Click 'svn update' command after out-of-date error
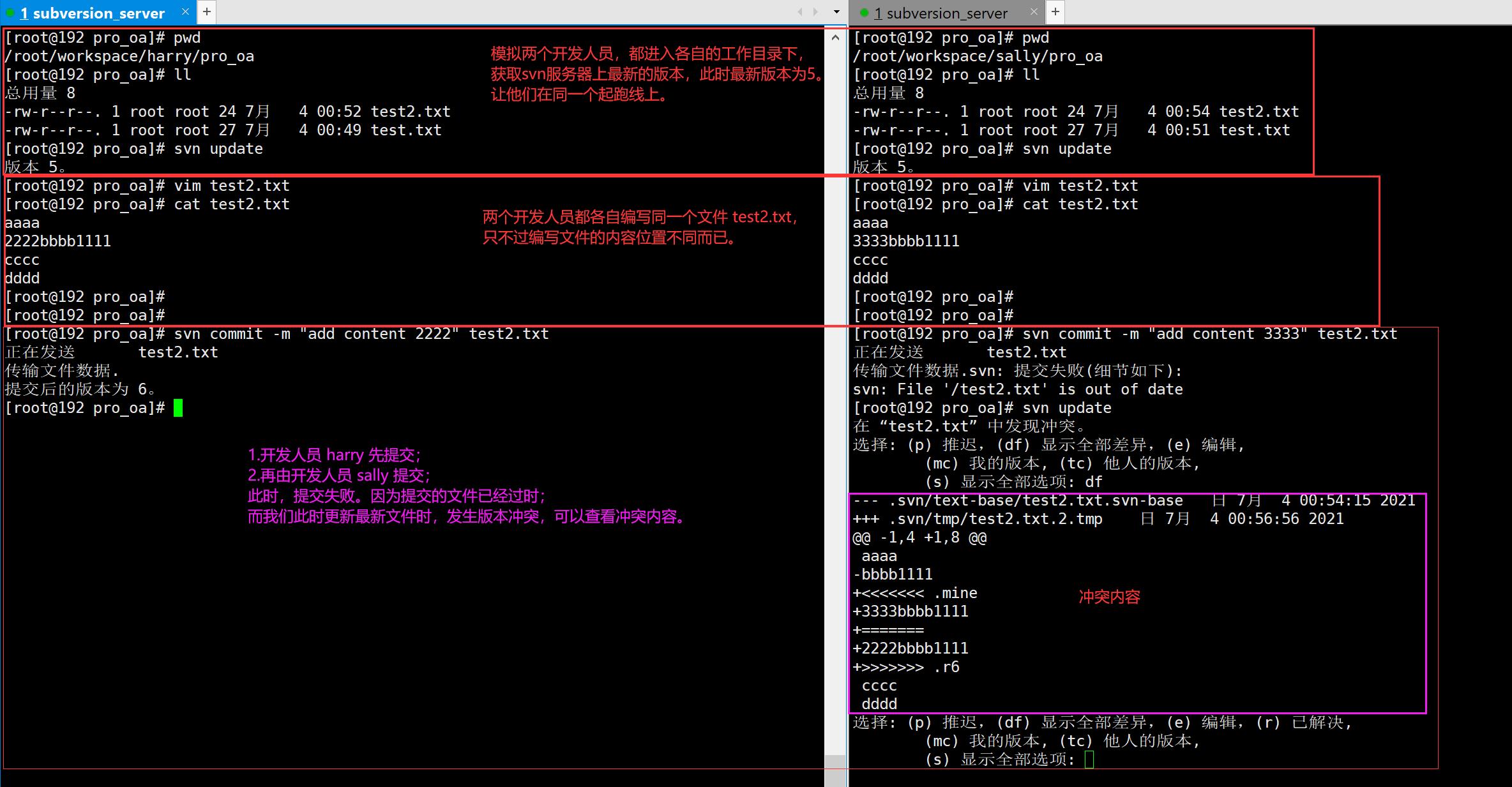This screenshot has width=1512, height=787. point(1067,408)
